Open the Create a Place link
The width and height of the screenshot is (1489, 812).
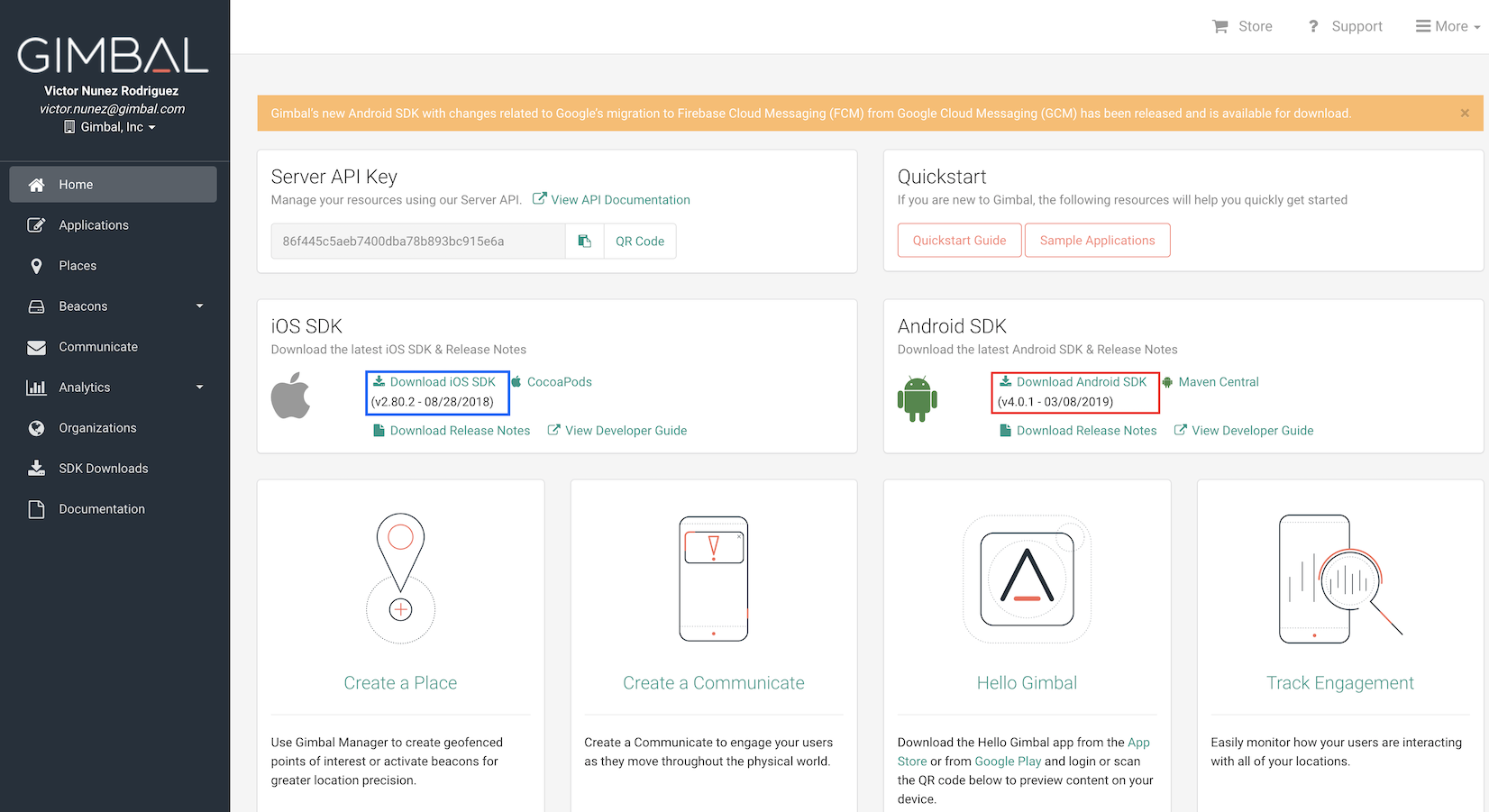(400, 682)
